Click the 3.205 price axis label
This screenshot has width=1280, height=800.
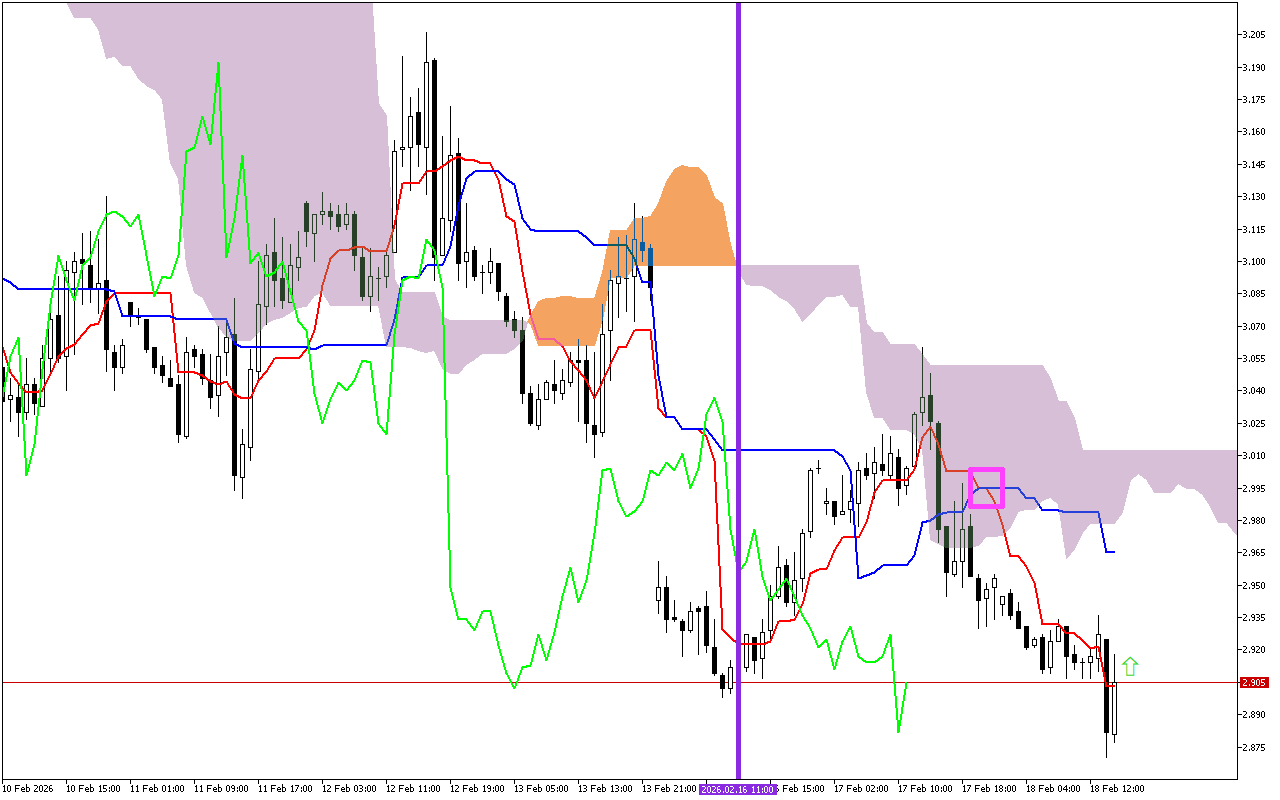pos(1254,35)
